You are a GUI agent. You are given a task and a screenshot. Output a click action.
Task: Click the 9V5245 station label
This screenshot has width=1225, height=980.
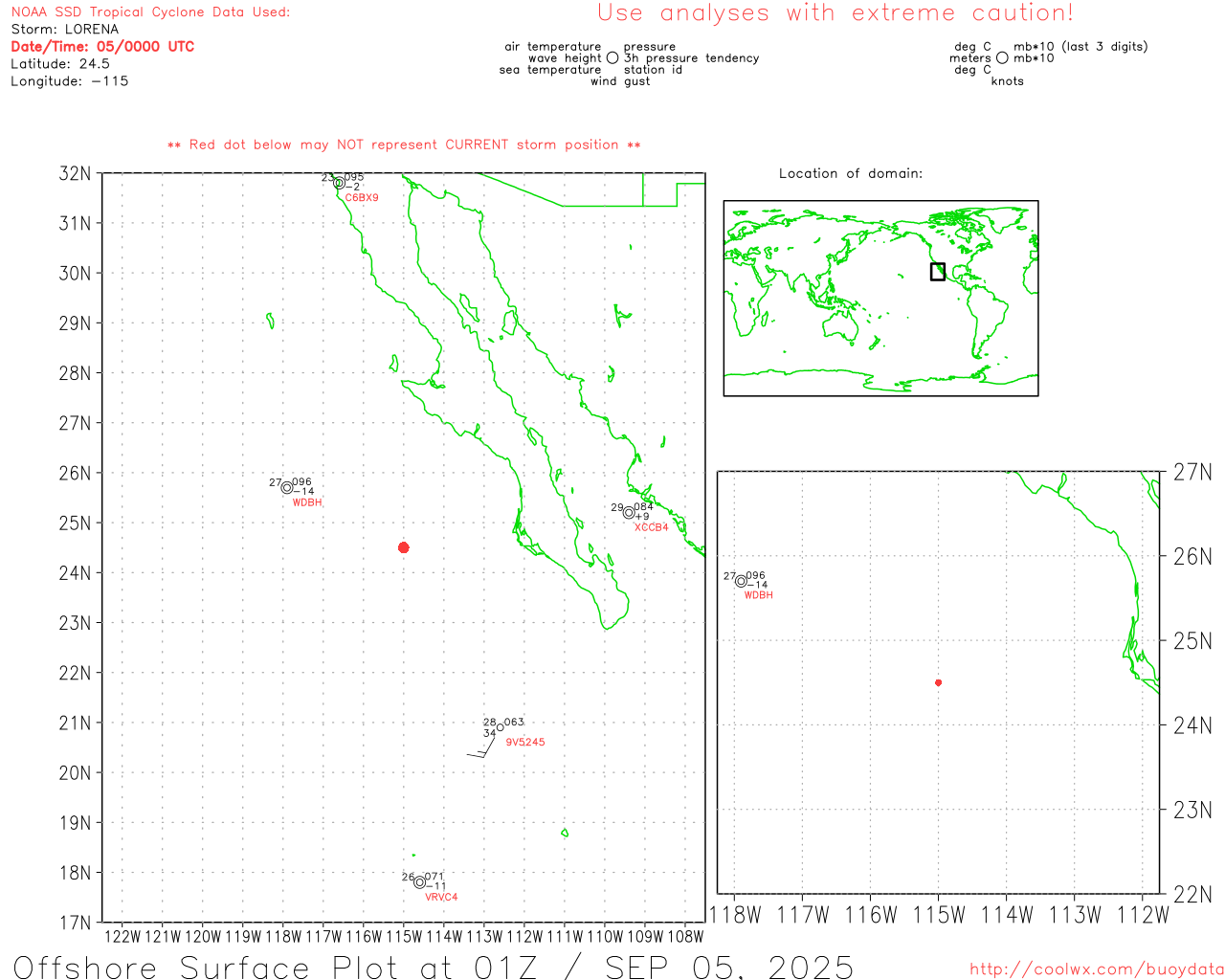pyautogui.click(x=525, y=742)
